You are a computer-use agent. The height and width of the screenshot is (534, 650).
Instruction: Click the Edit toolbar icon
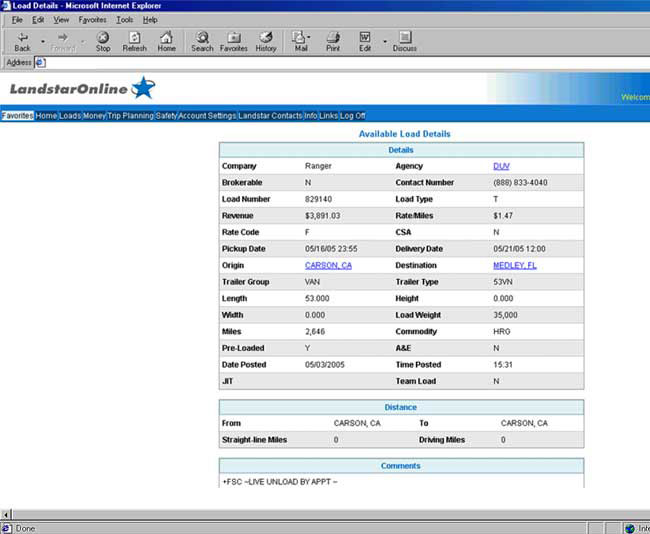365,42
